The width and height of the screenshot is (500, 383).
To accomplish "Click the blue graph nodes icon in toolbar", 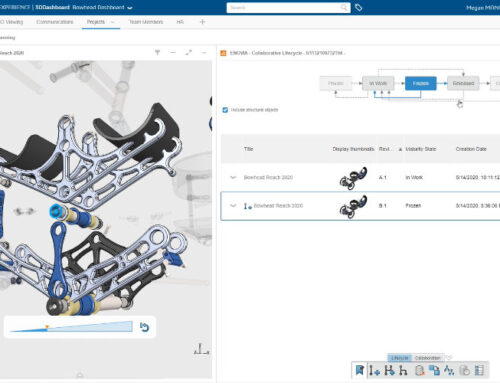I will click(449, 370).
